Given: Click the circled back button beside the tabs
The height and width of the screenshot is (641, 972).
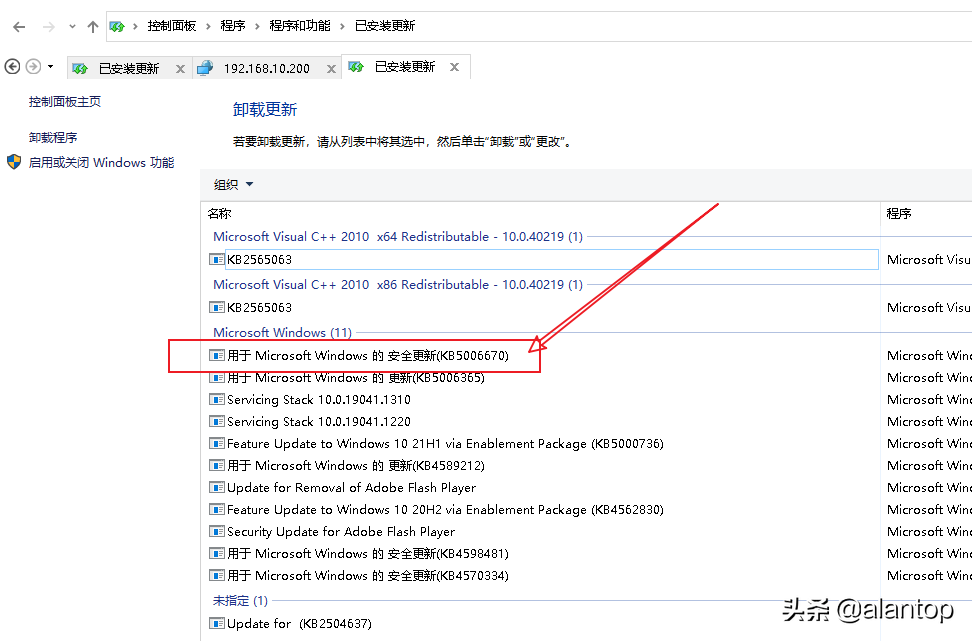Looking at the screenshot, I should (12, 66).
